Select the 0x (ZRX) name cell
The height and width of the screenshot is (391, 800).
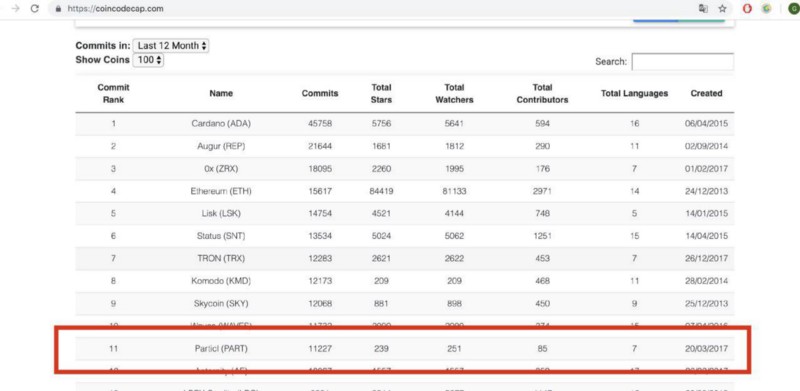[x=221, y=168]
